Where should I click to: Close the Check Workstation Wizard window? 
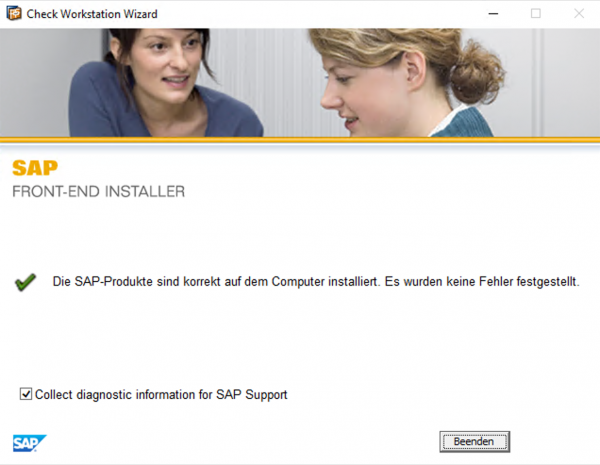click(x=579, y=14)
